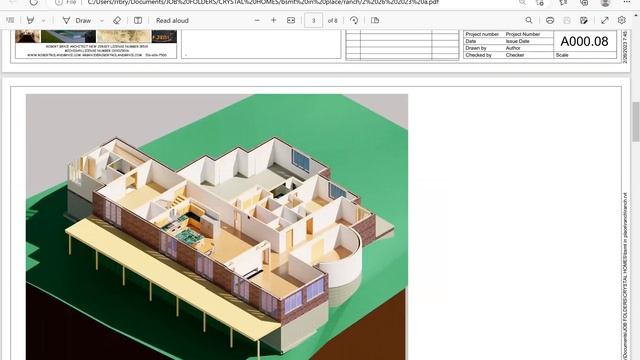Switch the Page view layout

tap(375, 20)
